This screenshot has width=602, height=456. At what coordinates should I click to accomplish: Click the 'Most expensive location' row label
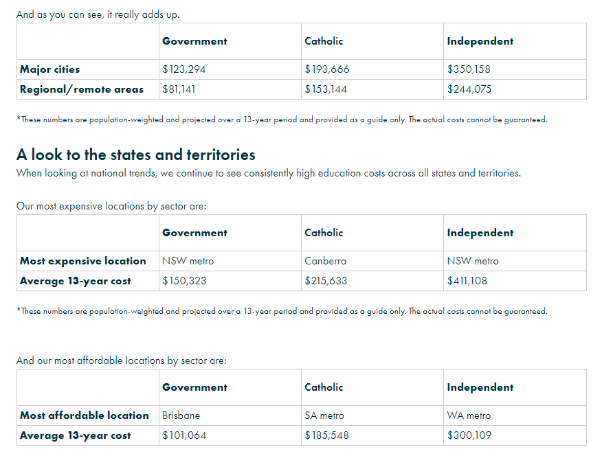click(x=83, y=261)
